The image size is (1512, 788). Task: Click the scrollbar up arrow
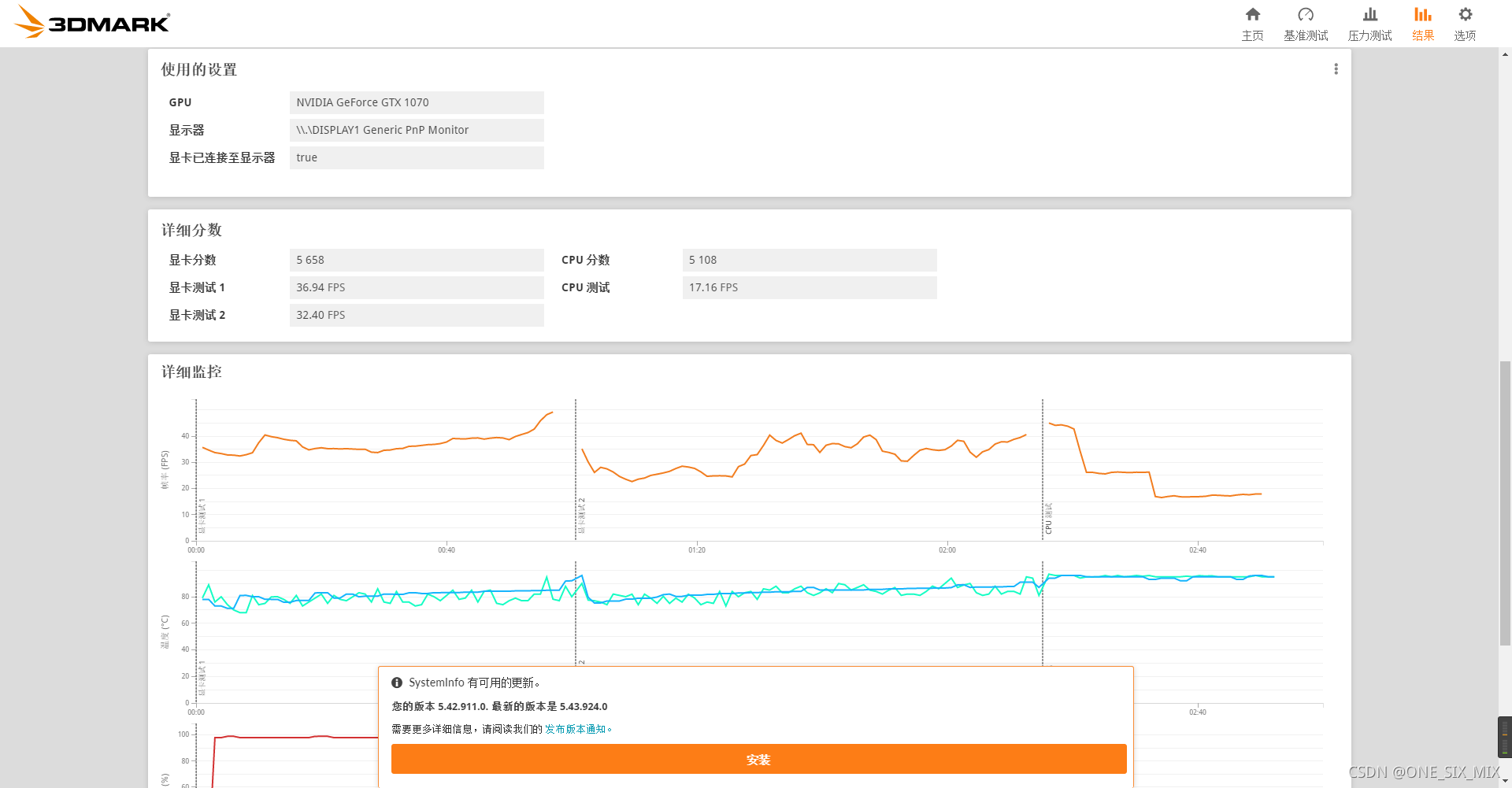pos(1505,54)
